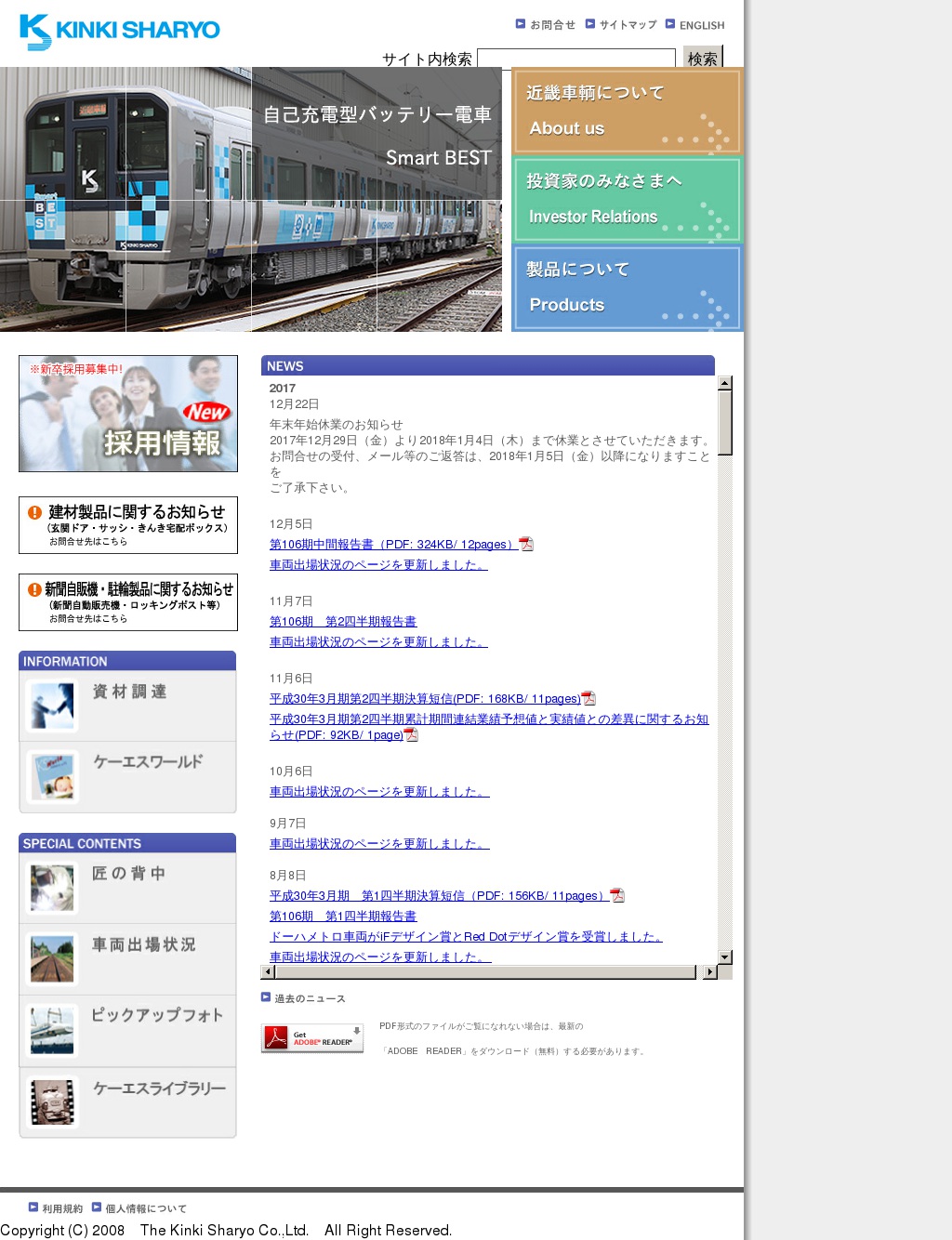Open 第106期中間報告書 PDF link

(393, 545)
